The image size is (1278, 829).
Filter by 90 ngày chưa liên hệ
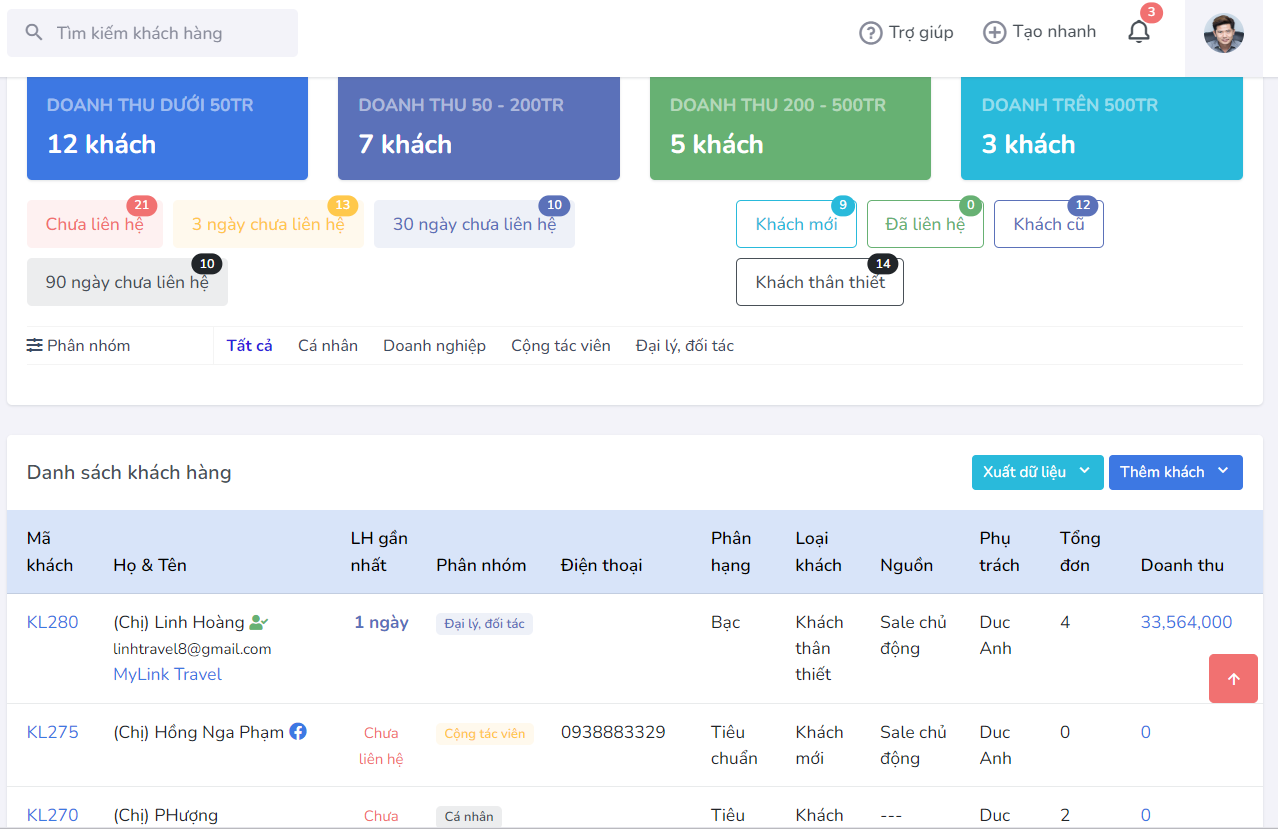[127, 282]
